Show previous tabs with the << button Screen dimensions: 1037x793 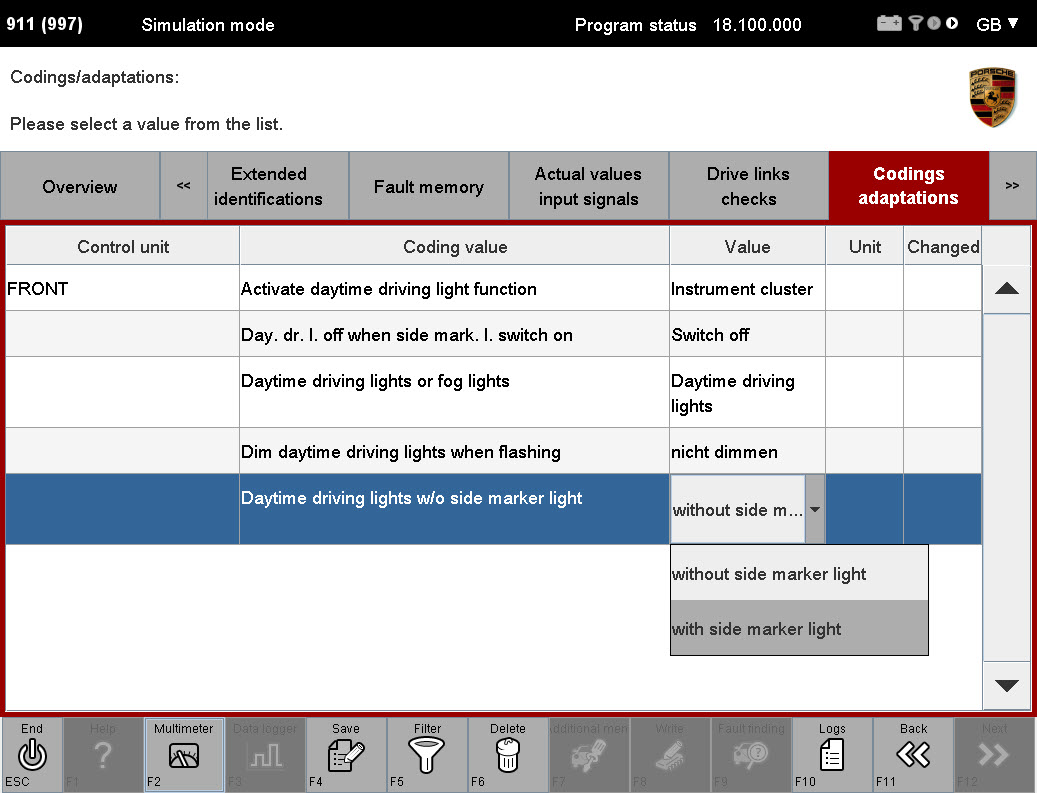184,186
